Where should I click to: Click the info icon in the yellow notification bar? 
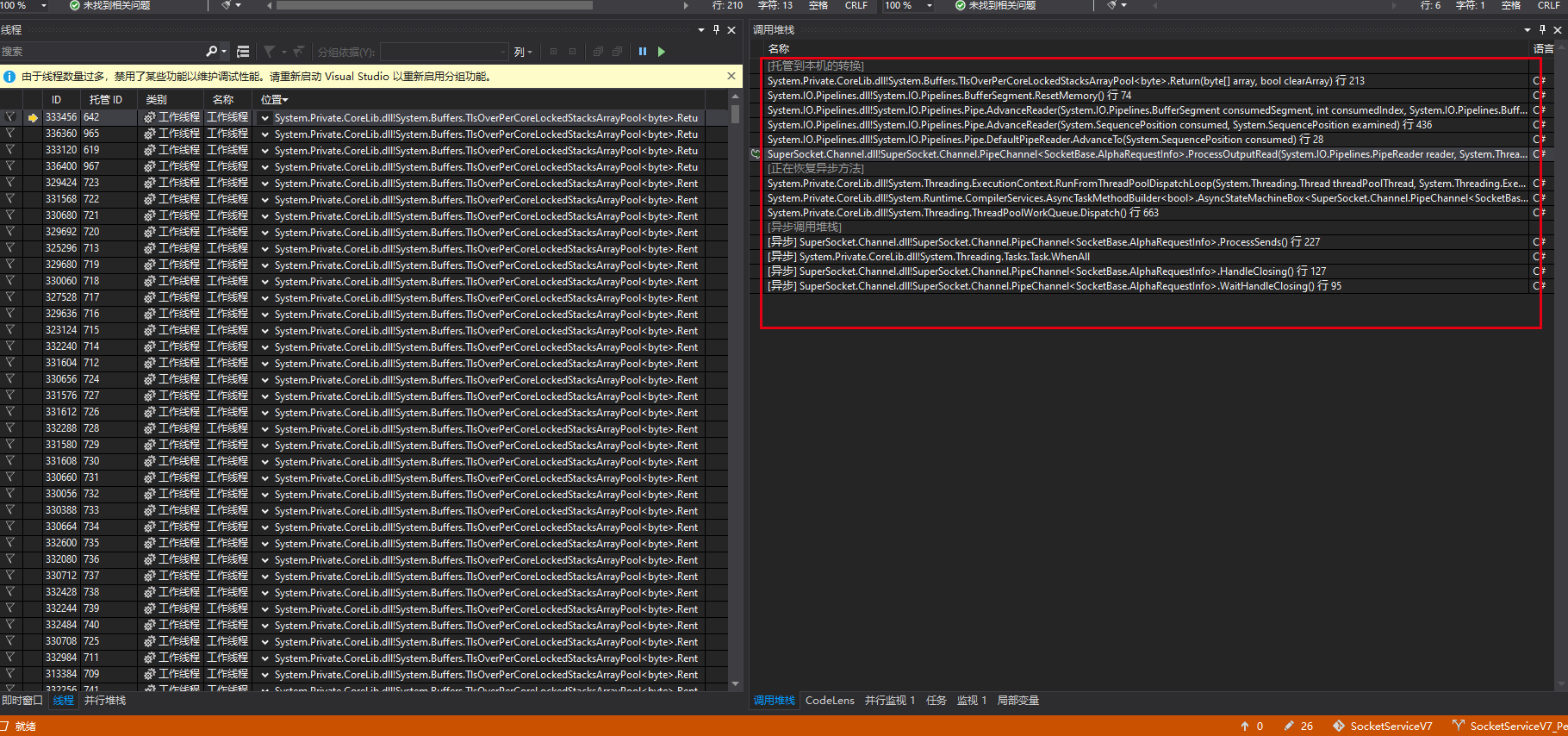tap(9, 77)
